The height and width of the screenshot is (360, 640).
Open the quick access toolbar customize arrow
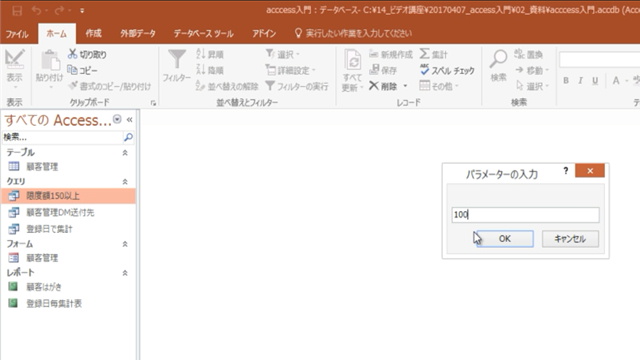82,11
